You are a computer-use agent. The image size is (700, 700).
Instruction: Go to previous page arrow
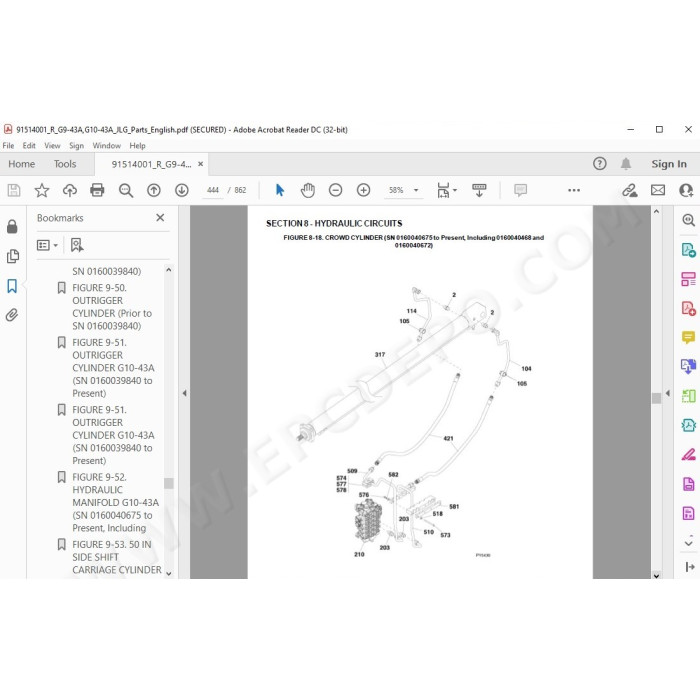point(154,190)
